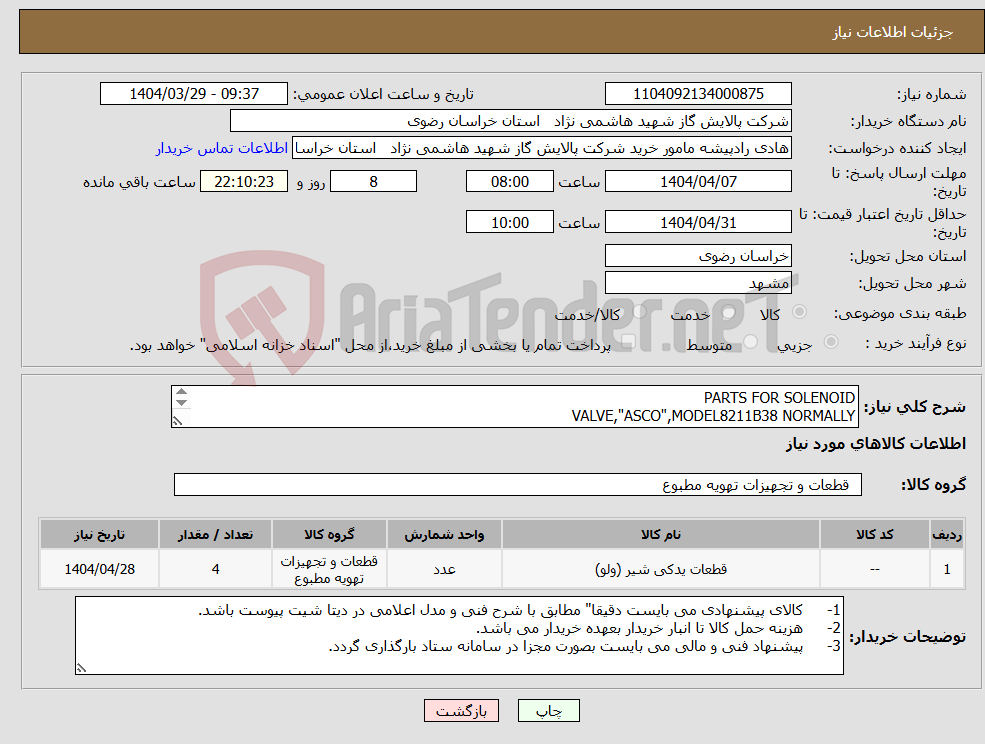Click the validity time field 10:00
This screenshot has width=985, height=744.
pos(509,222)
